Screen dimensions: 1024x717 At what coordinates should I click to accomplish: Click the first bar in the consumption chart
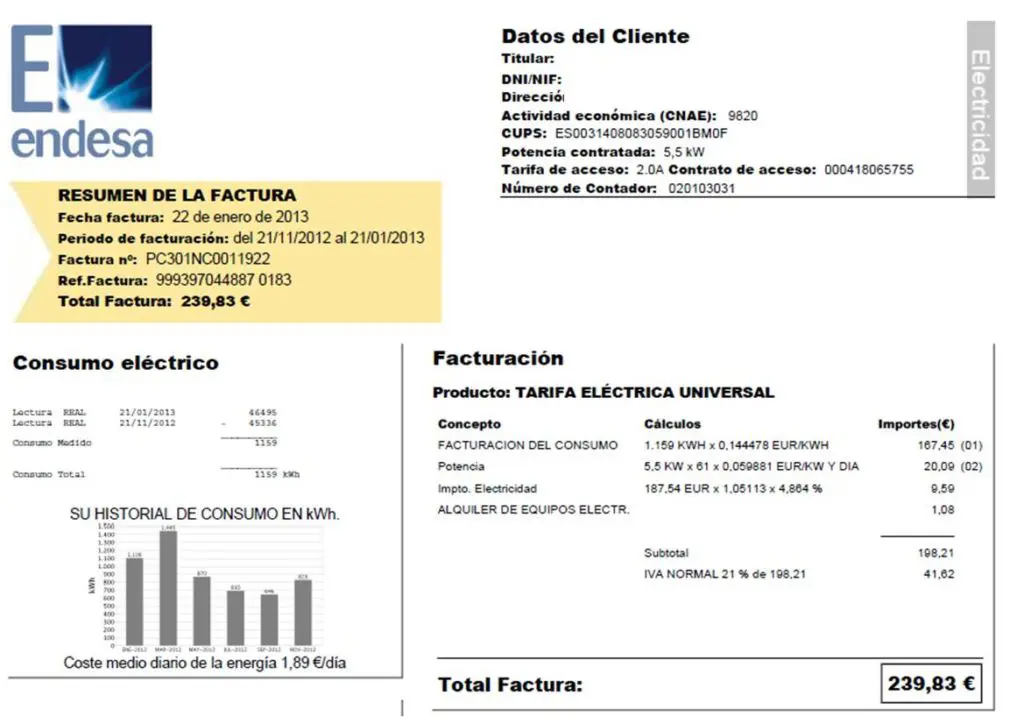tap(134, 600)
